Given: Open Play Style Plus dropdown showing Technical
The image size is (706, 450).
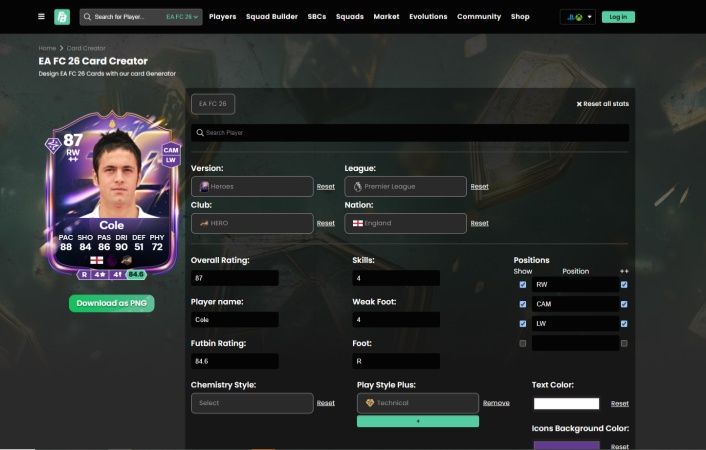Looking at the screenshot, I should point(418,403).
